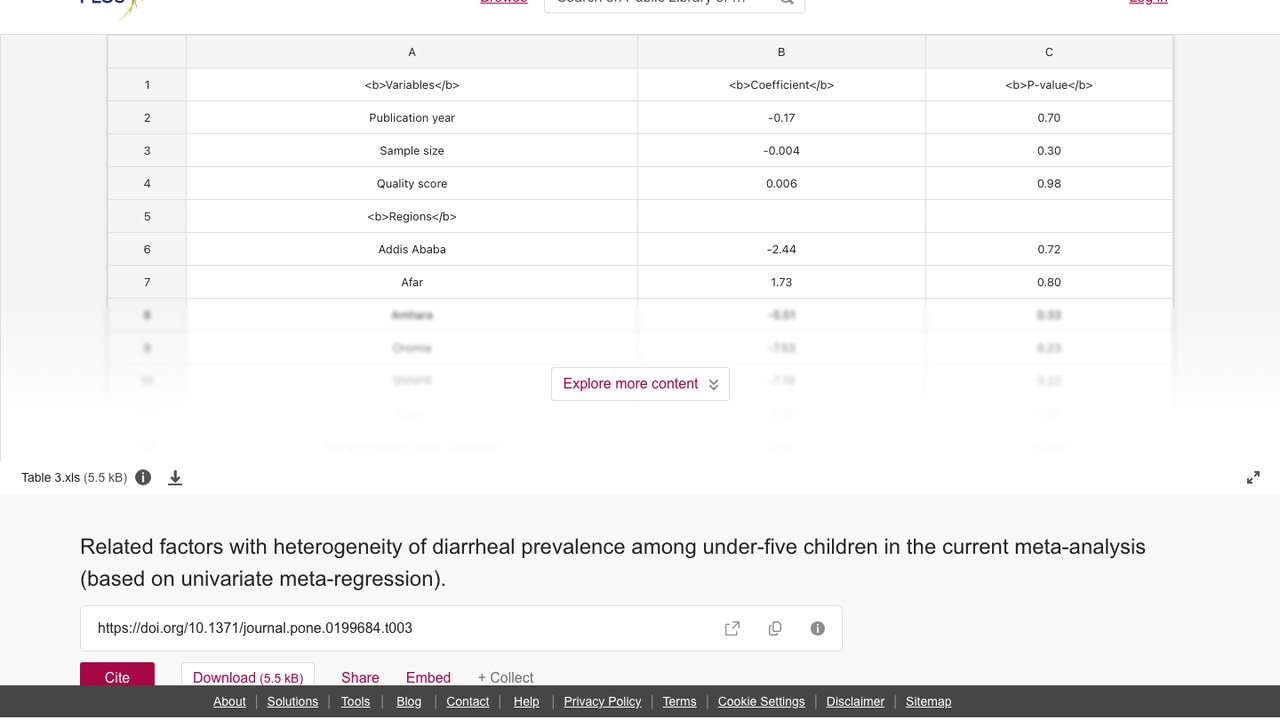
Task: Open the table in fullscreen view
Action: (x=1253, y=478)
